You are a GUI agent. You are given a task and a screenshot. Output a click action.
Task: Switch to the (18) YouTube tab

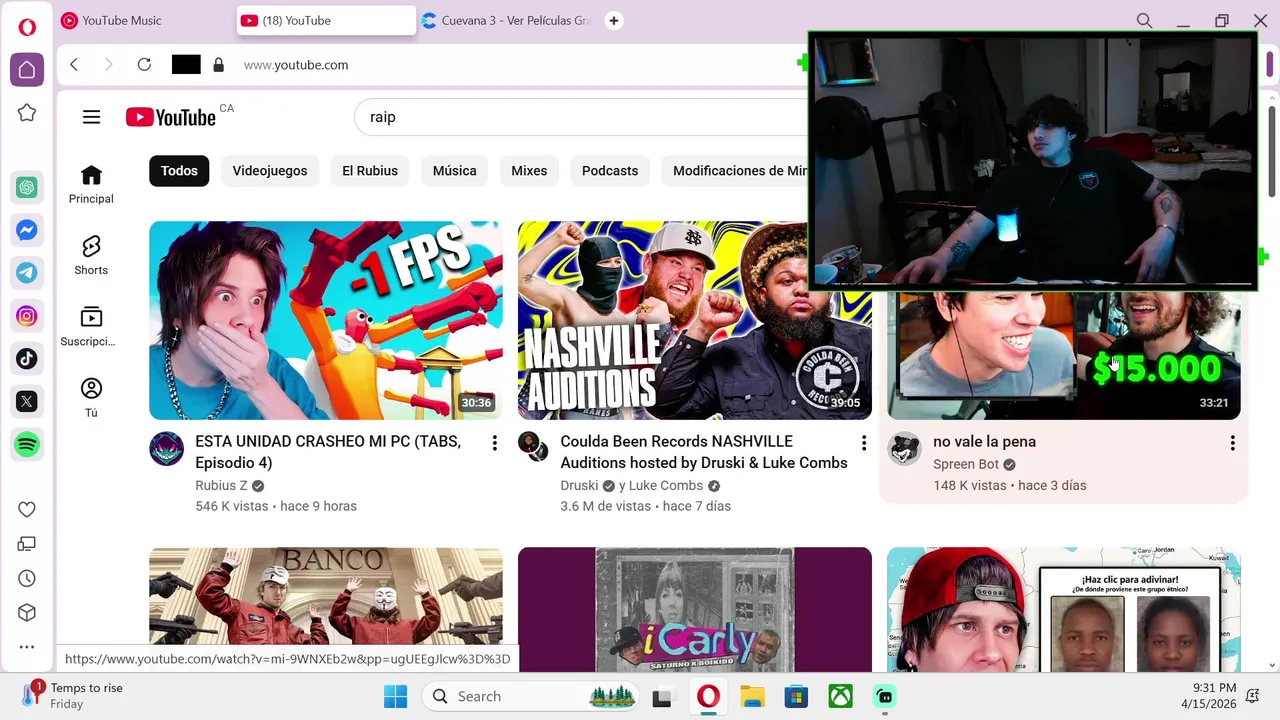[327, 20]
